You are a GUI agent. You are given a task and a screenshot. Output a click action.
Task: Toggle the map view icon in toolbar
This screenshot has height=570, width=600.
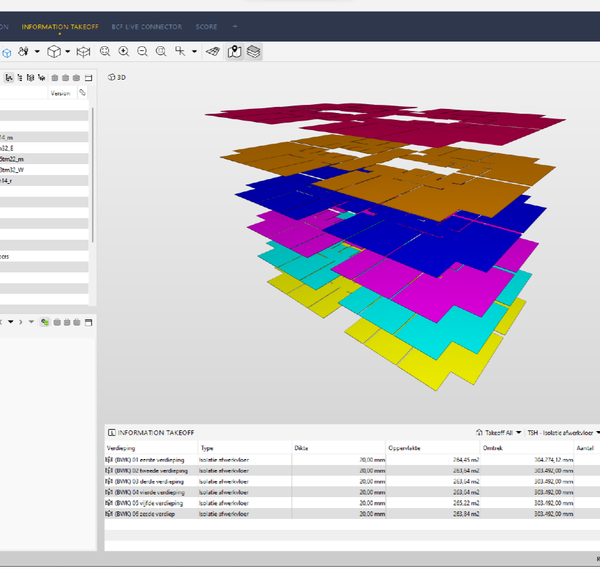click(234, 51)
